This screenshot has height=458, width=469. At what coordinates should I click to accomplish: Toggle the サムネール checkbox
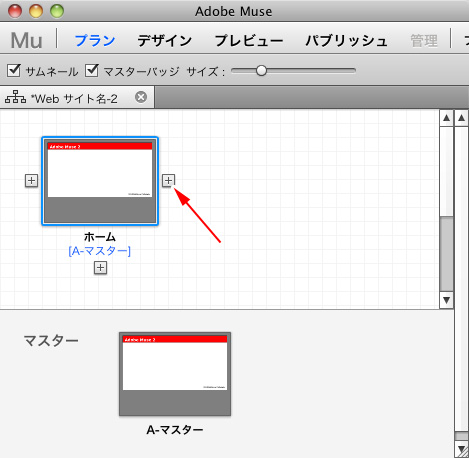(14, 70)
